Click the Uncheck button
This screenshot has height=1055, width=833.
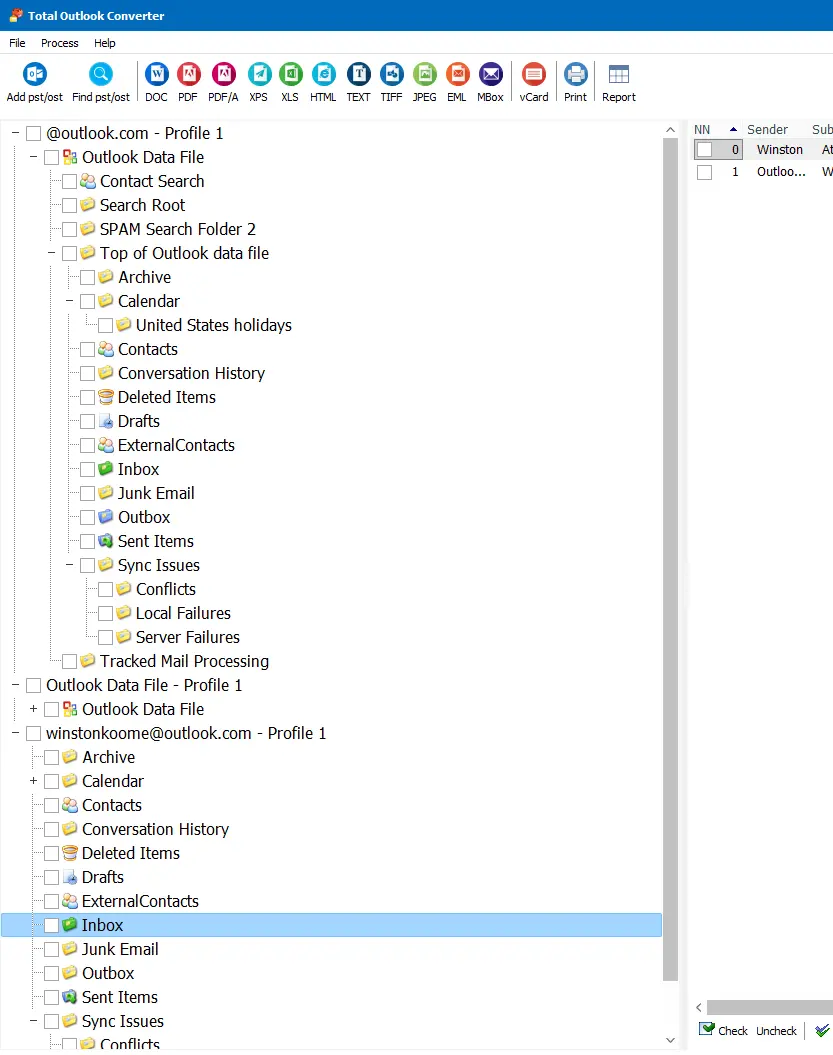click(776, 1030)
